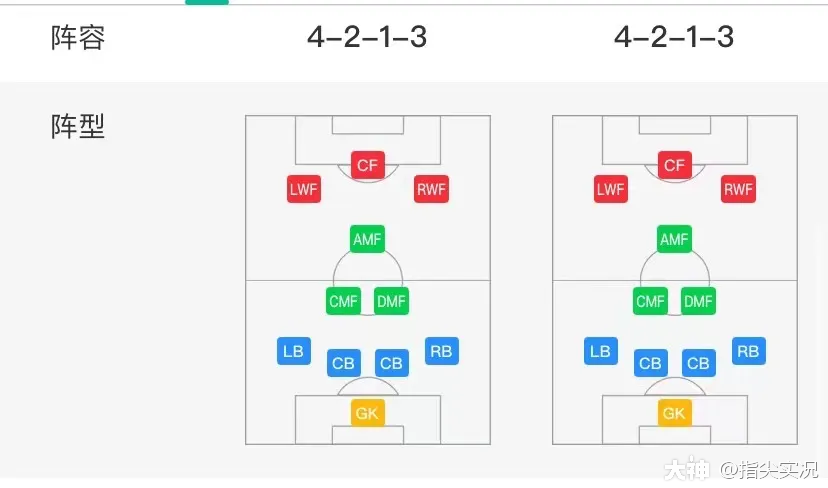Click the right team's 4-2-1-3 formation text
This screenshot has height=488, width=828.
click(674, 37)
